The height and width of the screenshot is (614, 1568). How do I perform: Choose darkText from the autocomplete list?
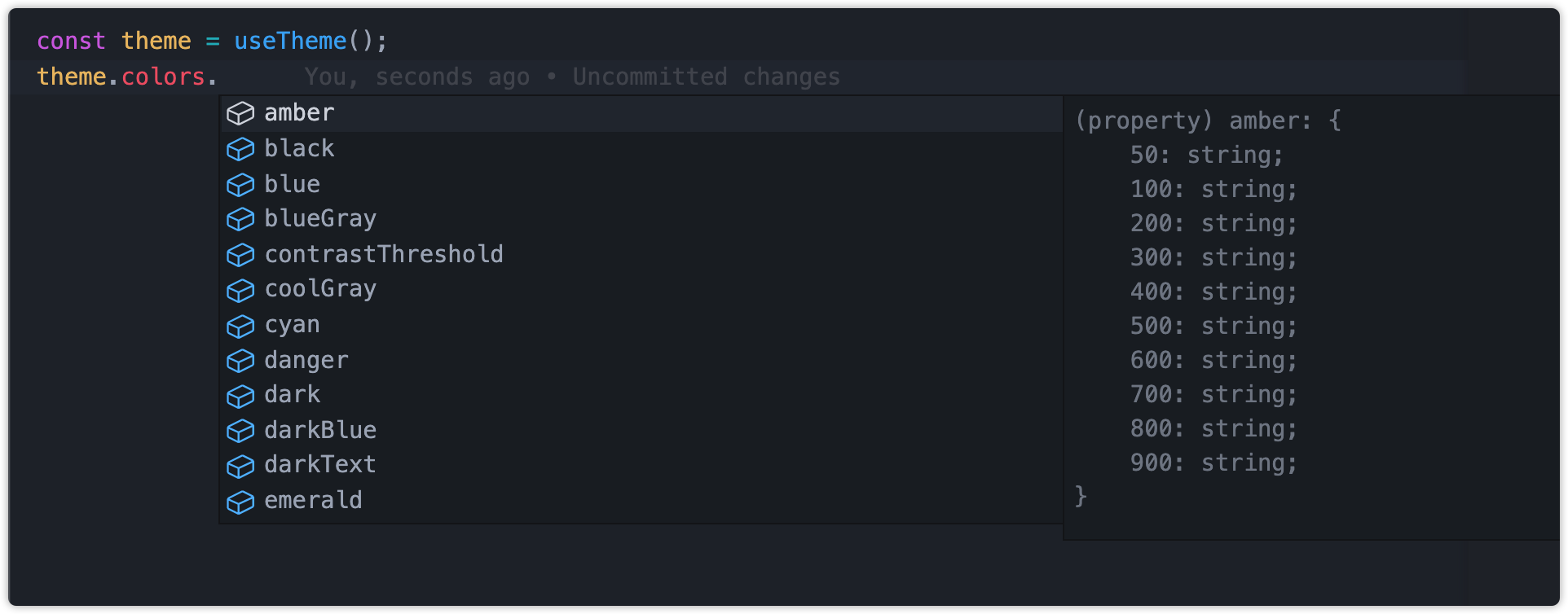tap(319, 464)
